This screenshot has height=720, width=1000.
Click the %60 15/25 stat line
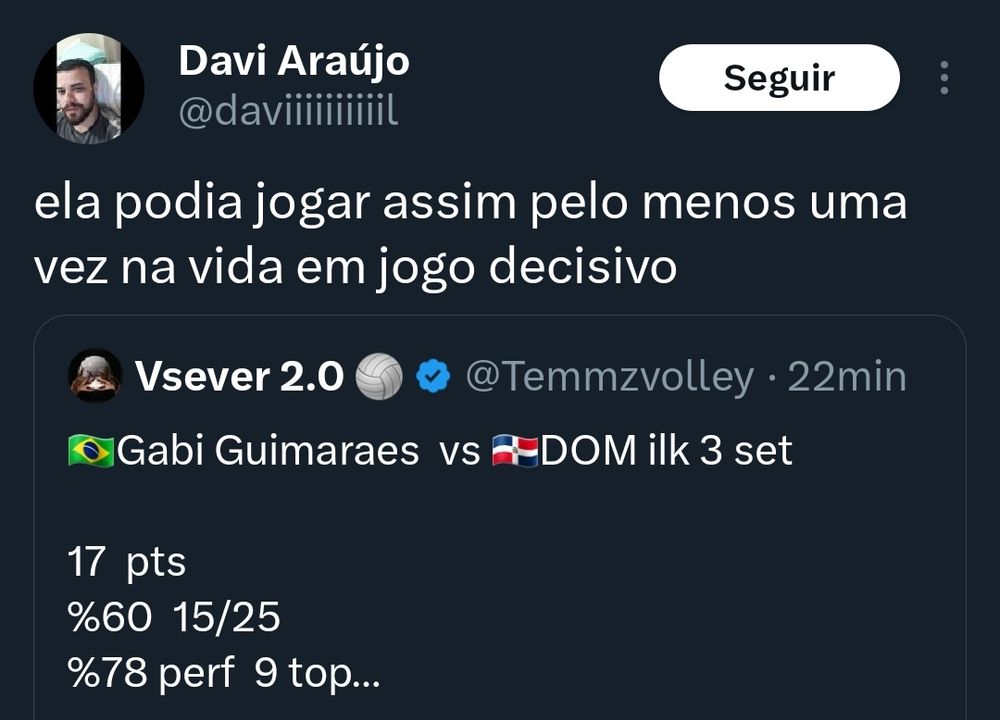click(x=173, y=617)
